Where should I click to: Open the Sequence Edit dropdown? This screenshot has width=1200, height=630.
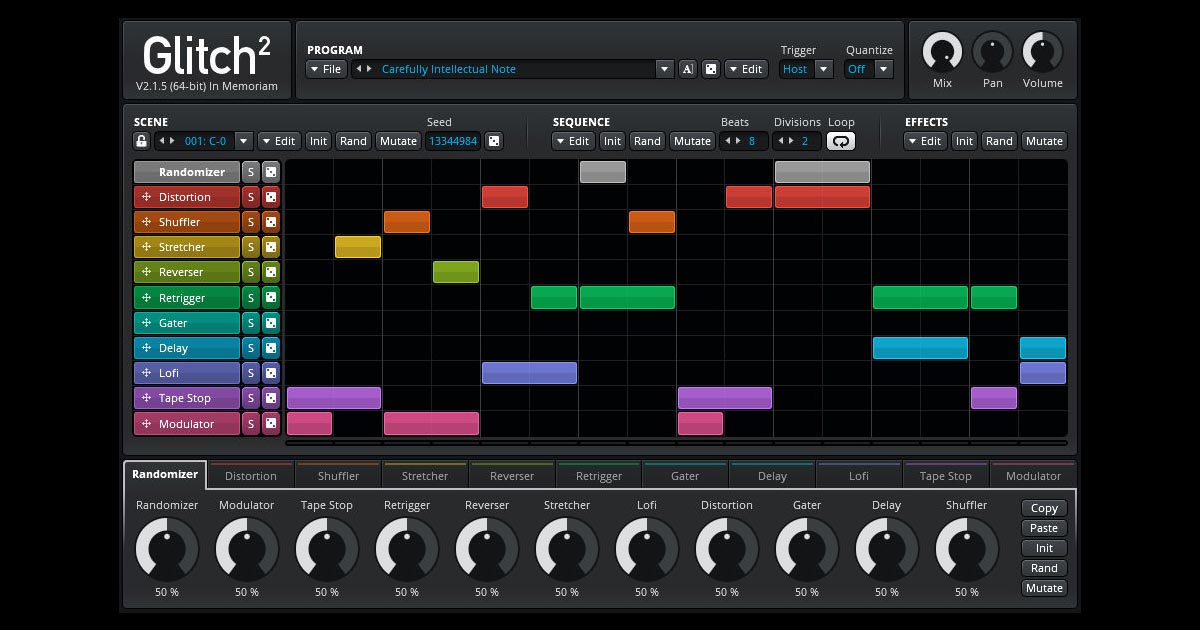[x=573, y=141]
